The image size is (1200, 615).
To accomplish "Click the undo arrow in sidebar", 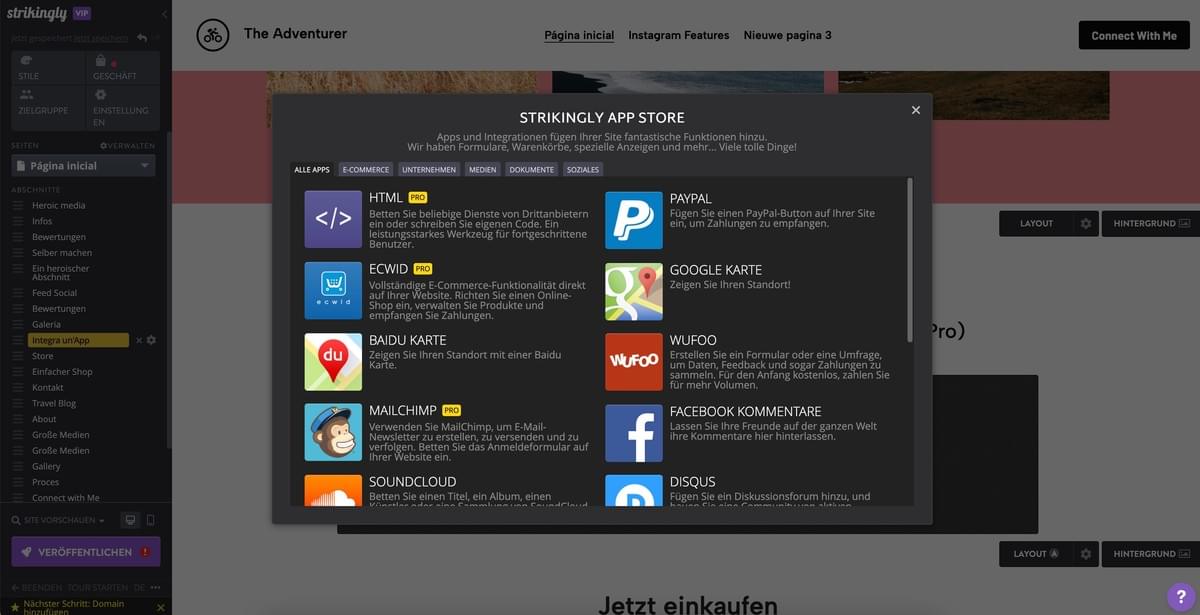I will 142,38.
